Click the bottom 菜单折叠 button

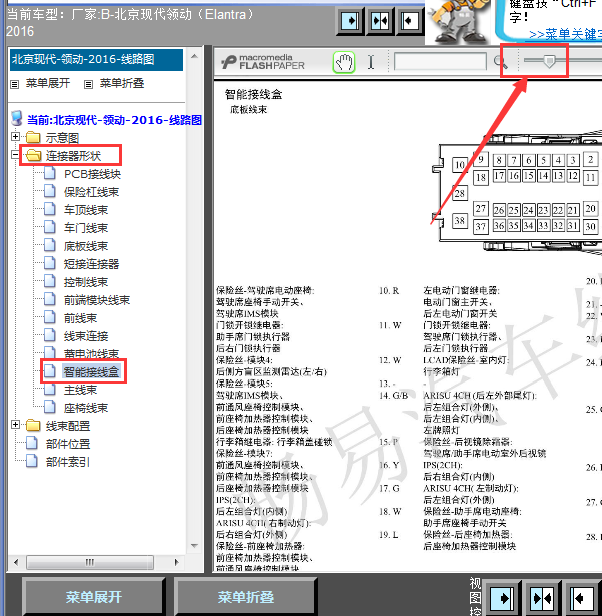tap(246, 597)
